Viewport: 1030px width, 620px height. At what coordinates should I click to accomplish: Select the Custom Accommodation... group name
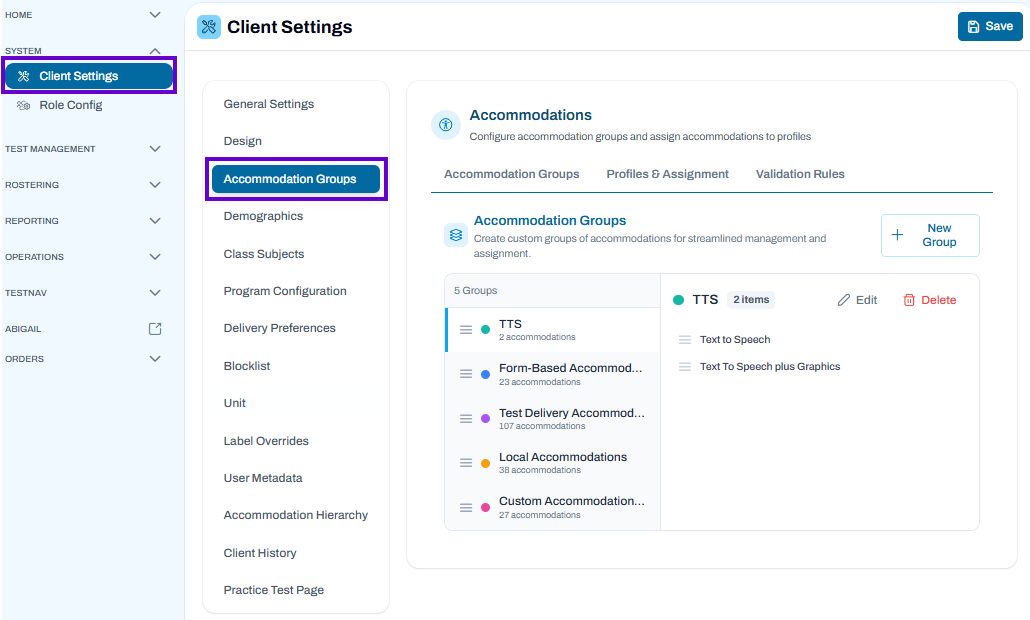point(571,501)
